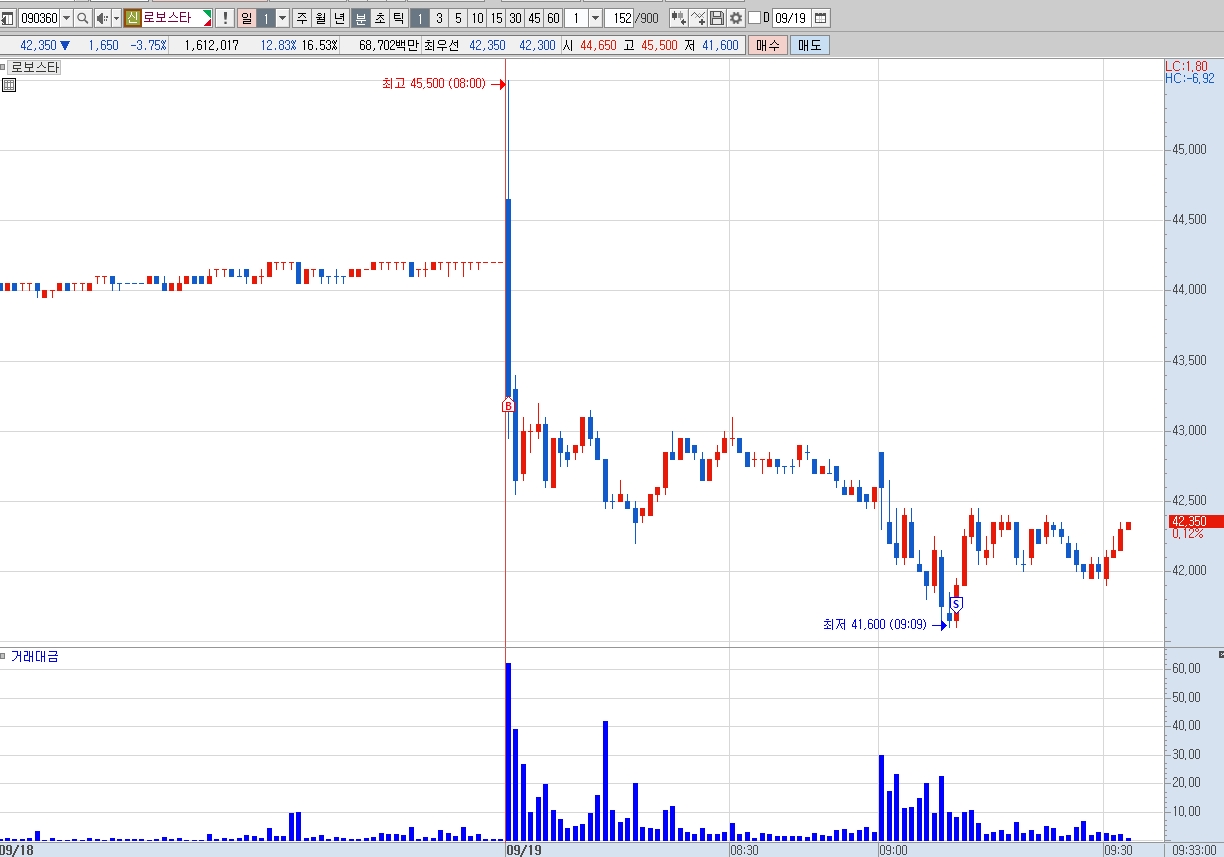This screenshot has width=1224, height=857.
Task: Set interval to 5 minutes
Action: click(458, 18)
